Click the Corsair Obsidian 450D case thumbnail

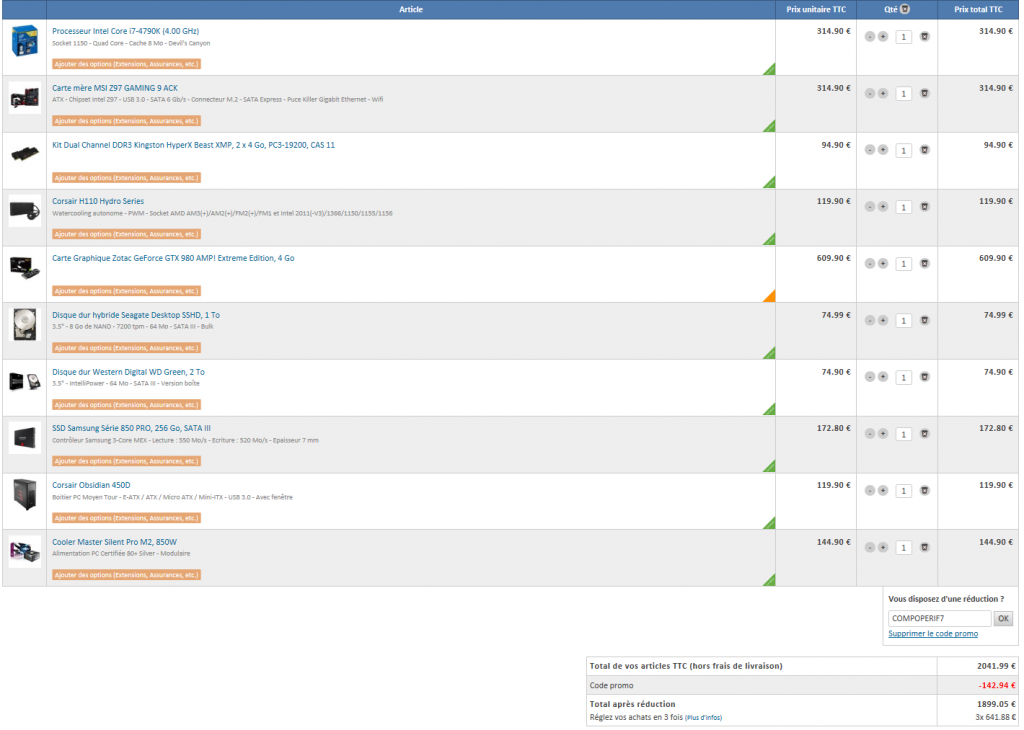(25, 494)
